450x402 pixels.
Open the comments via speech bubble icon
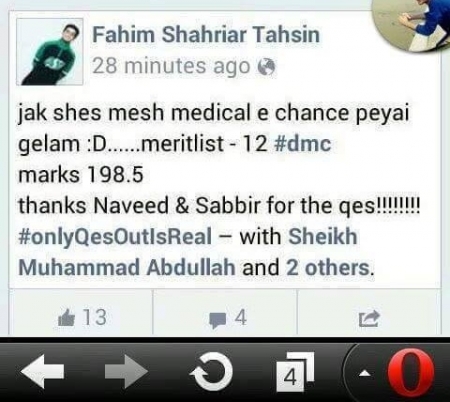[x=217, y=320]
